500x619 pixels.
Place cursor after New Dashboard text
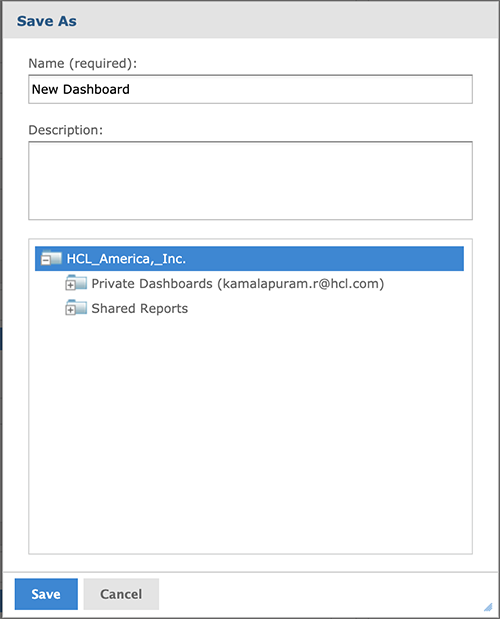tap(130, 89)
